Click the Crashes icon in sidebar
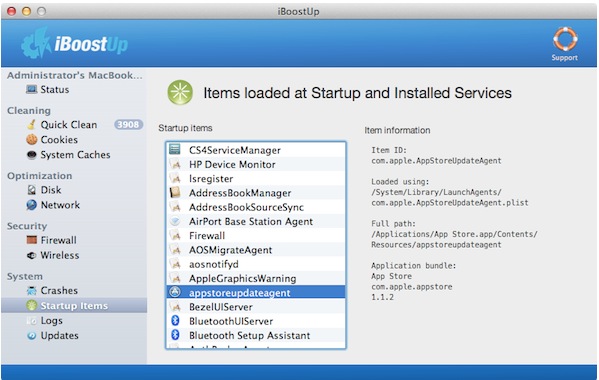Image resolution: width=599 pixels, height=380 pixels. click(32, 291)
